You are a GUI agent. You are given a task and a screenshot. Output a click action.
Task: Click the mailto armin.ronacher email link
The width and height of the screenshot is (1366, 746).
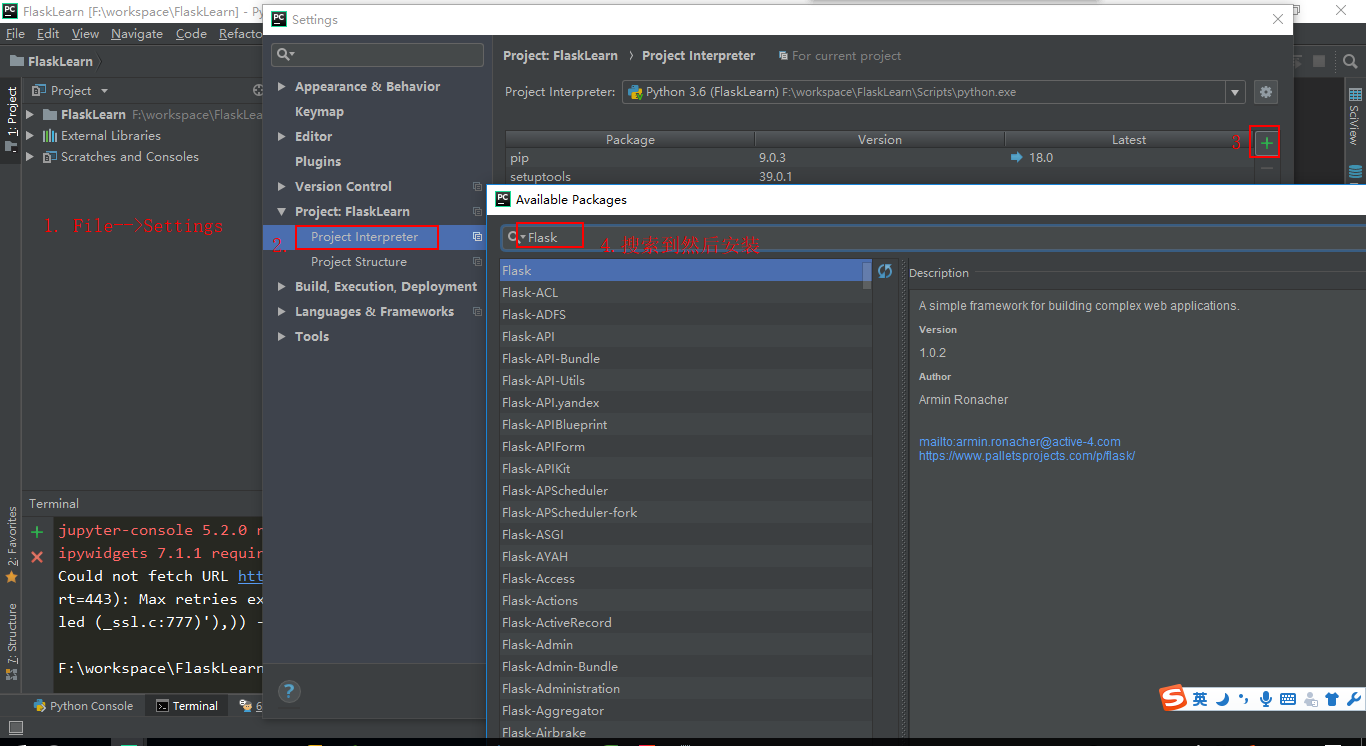[x=1020, y=442]
